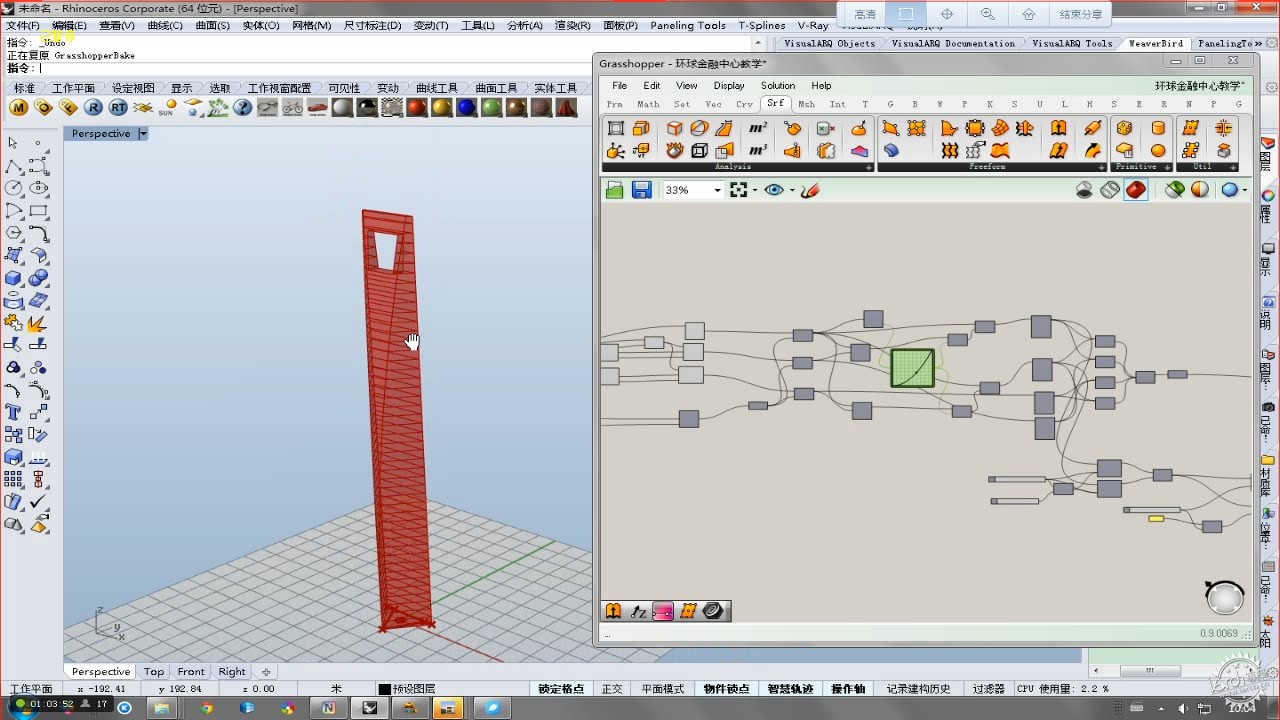1280x720 pixels.
Task: Switch to the Crv component tab
Action: pyautogui.click(x=744, y=104)
